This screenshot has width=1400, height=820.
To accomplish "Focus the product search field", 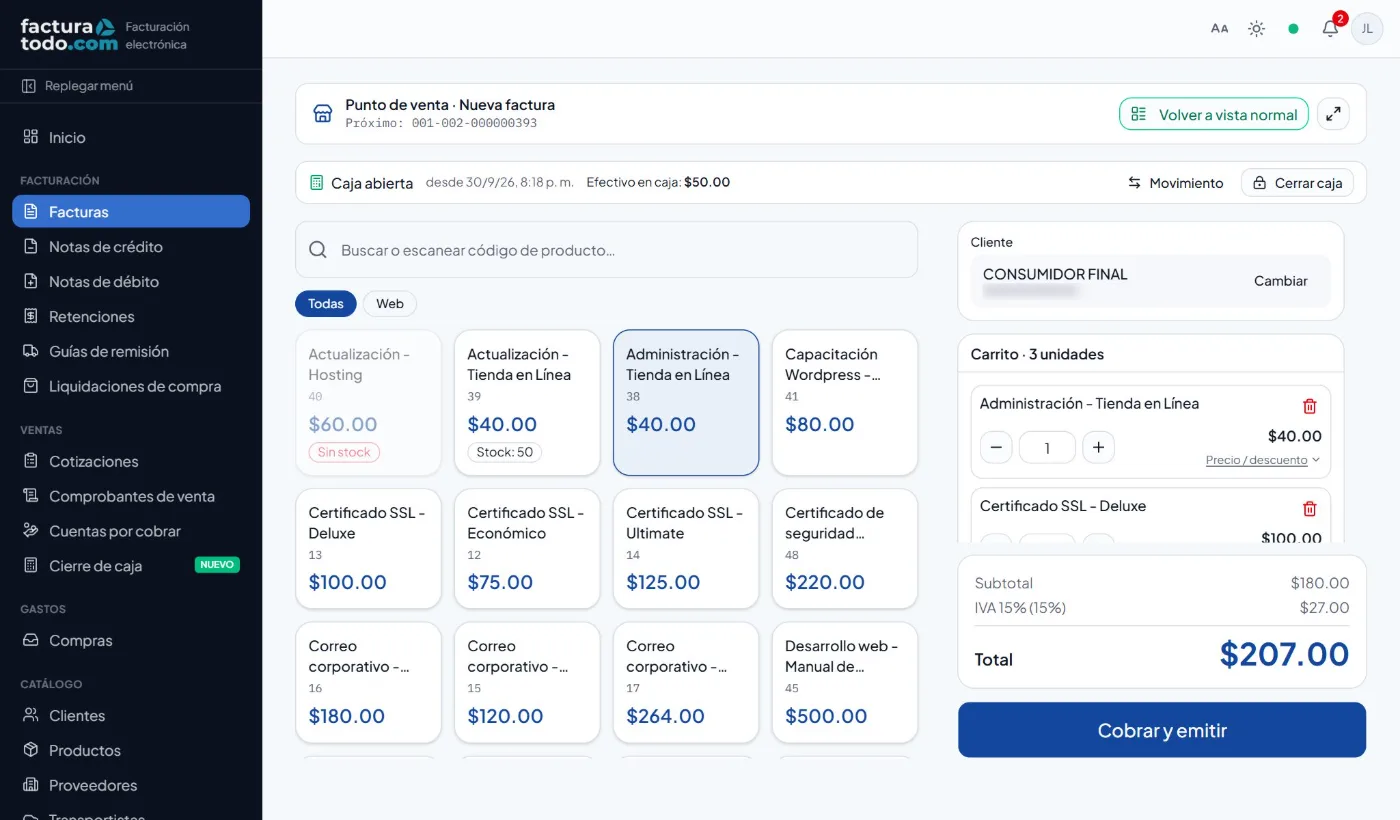I will pyautogui.click(x=606, y=250).
